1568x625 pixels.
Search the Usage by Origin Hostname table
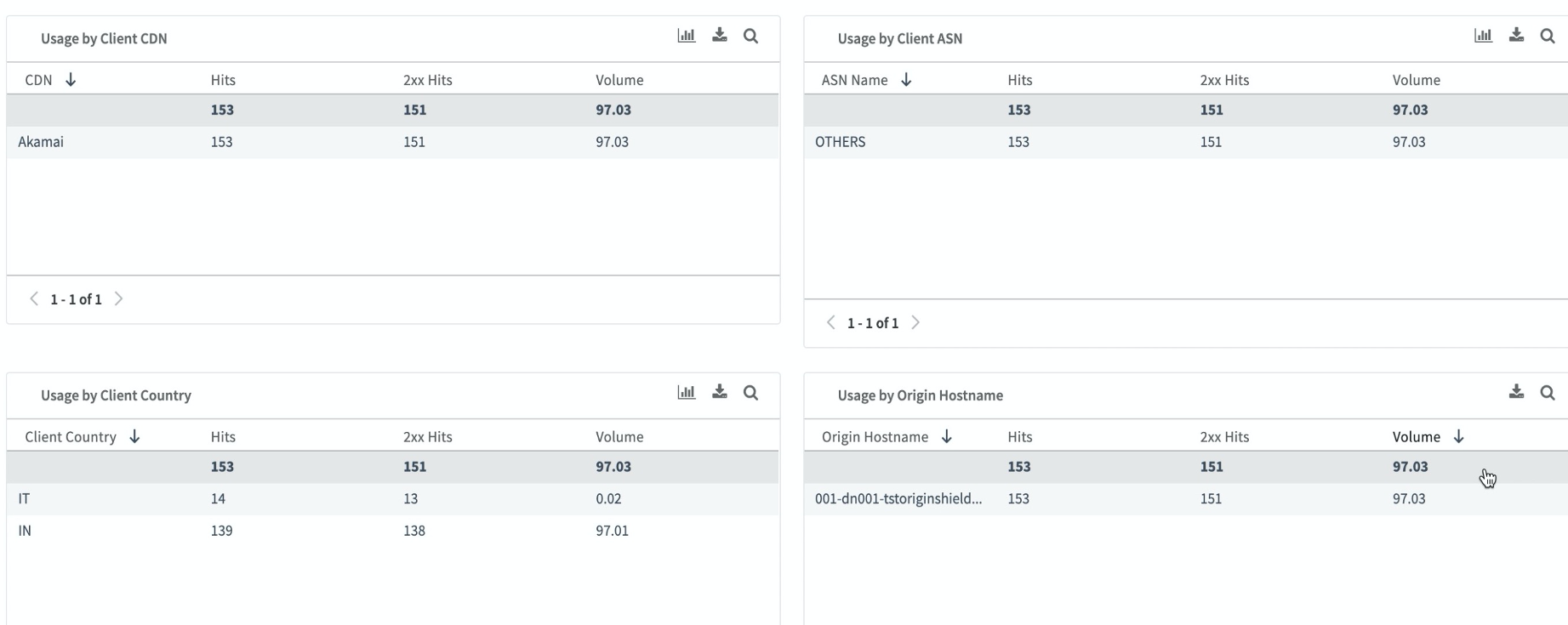point(1548,393)
